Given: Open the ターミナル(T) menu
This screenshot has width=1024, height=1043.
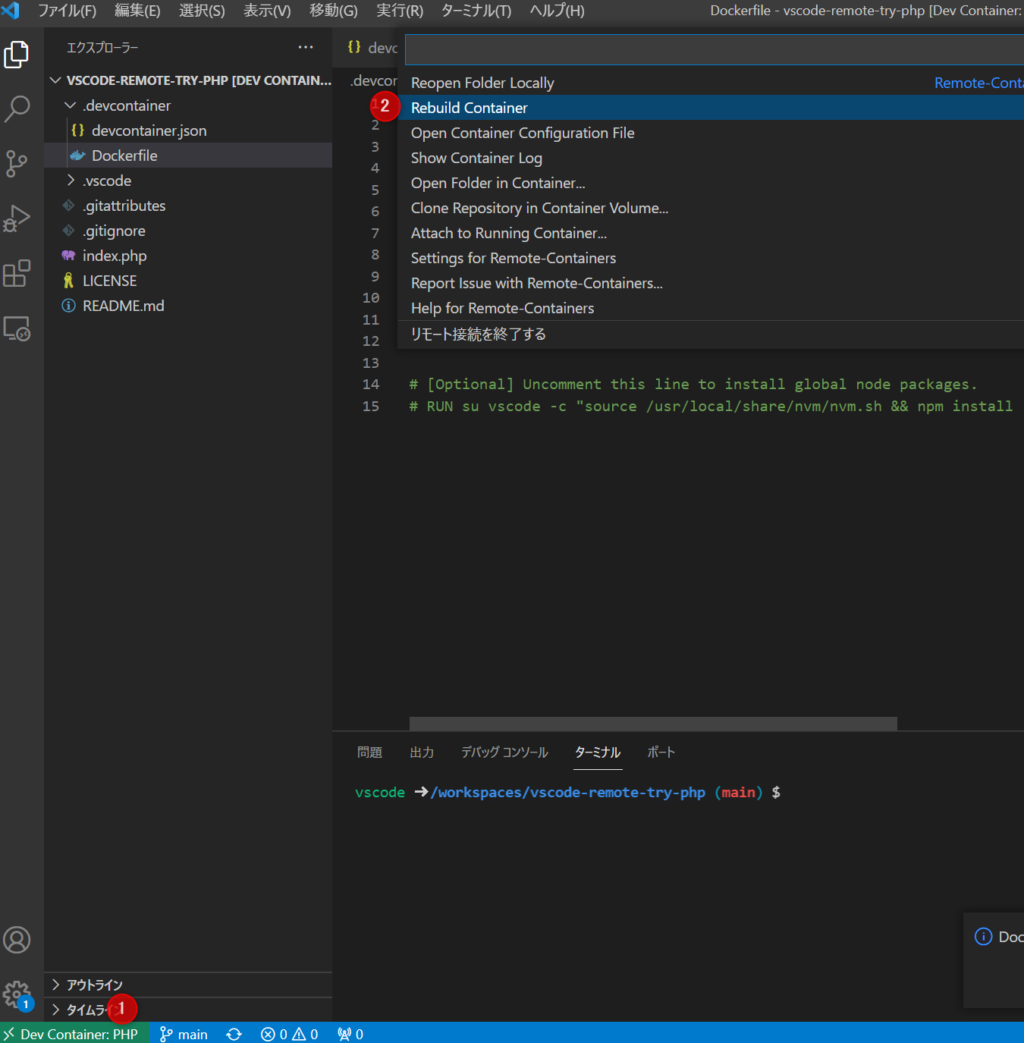Looking at the screenshot, I should click(476, 11).
